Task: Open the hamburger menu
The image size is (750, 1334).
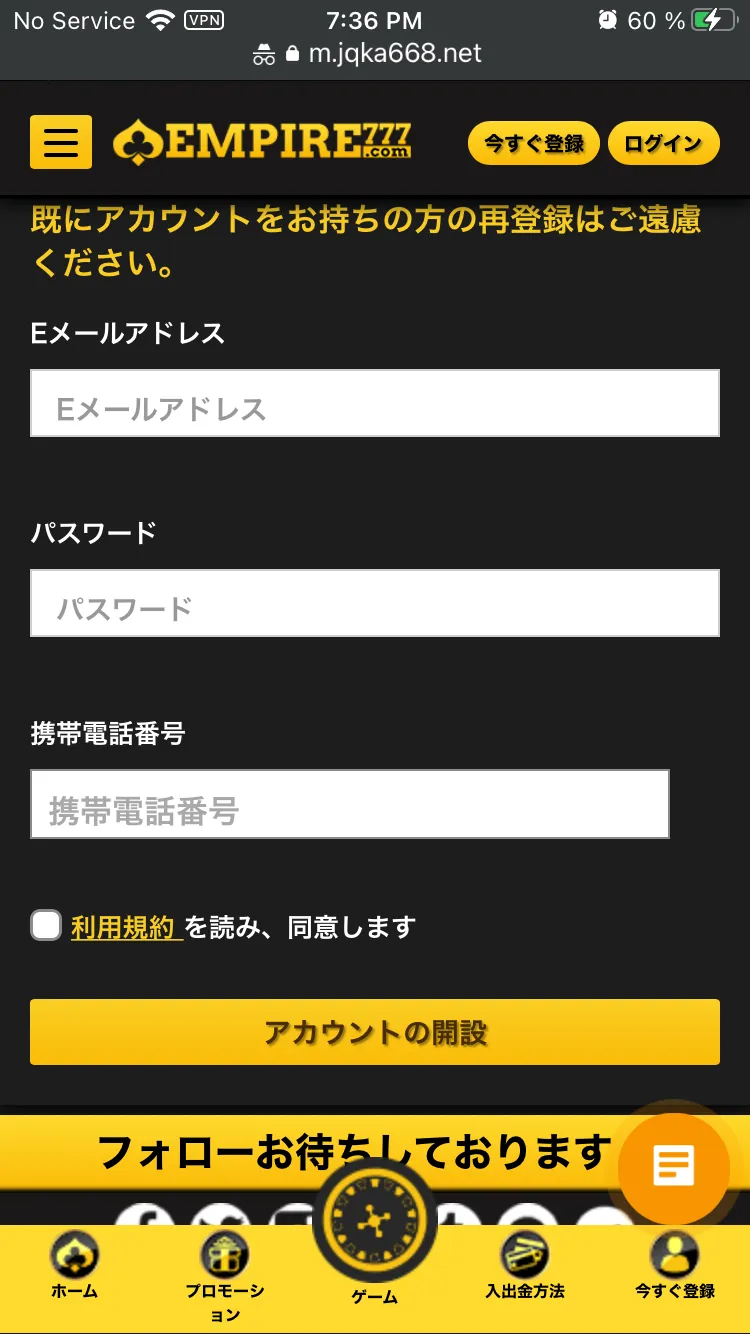Action: point(61,142)
